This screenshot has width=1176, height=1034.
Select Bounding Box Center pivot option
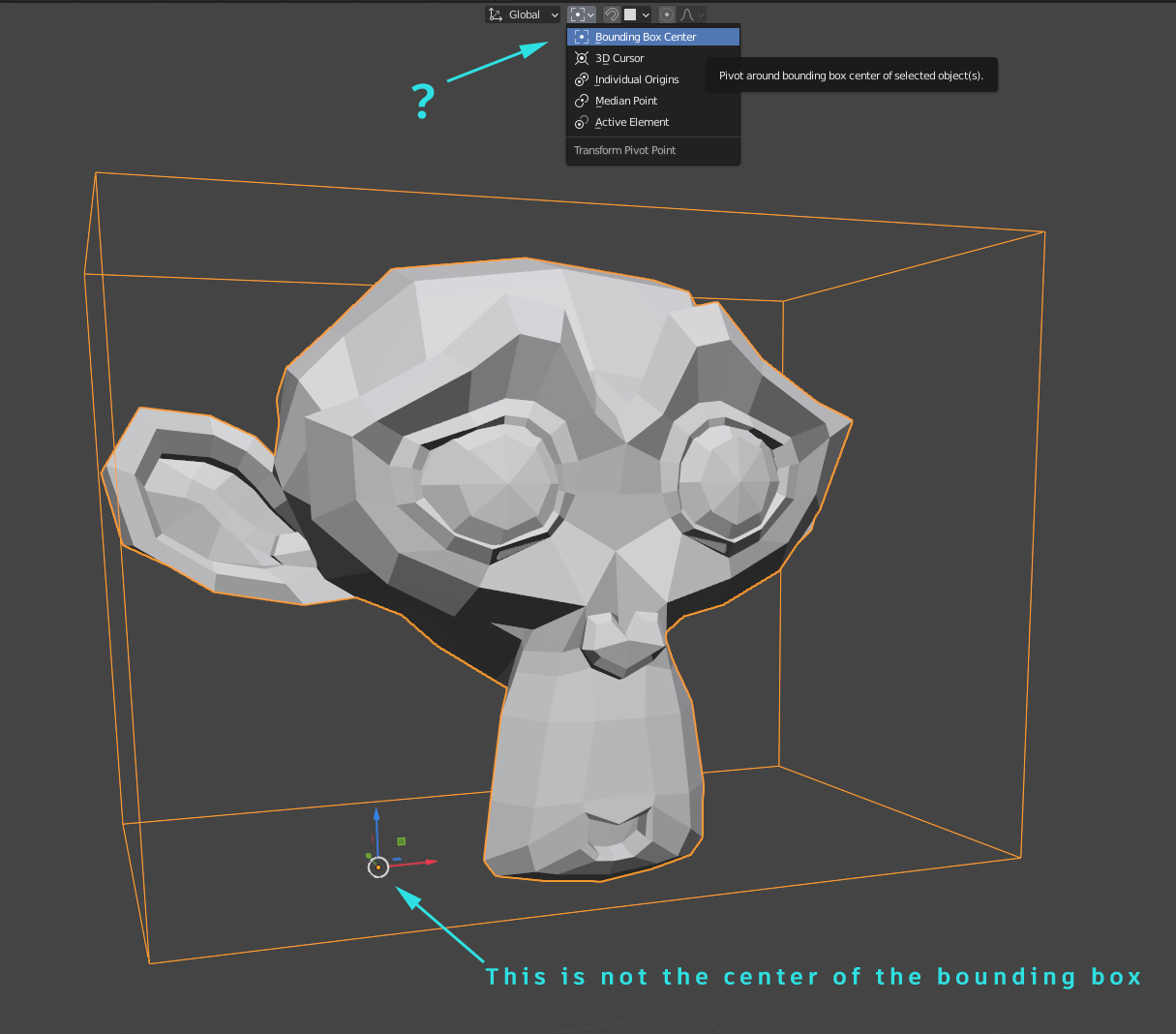(653, 37)
